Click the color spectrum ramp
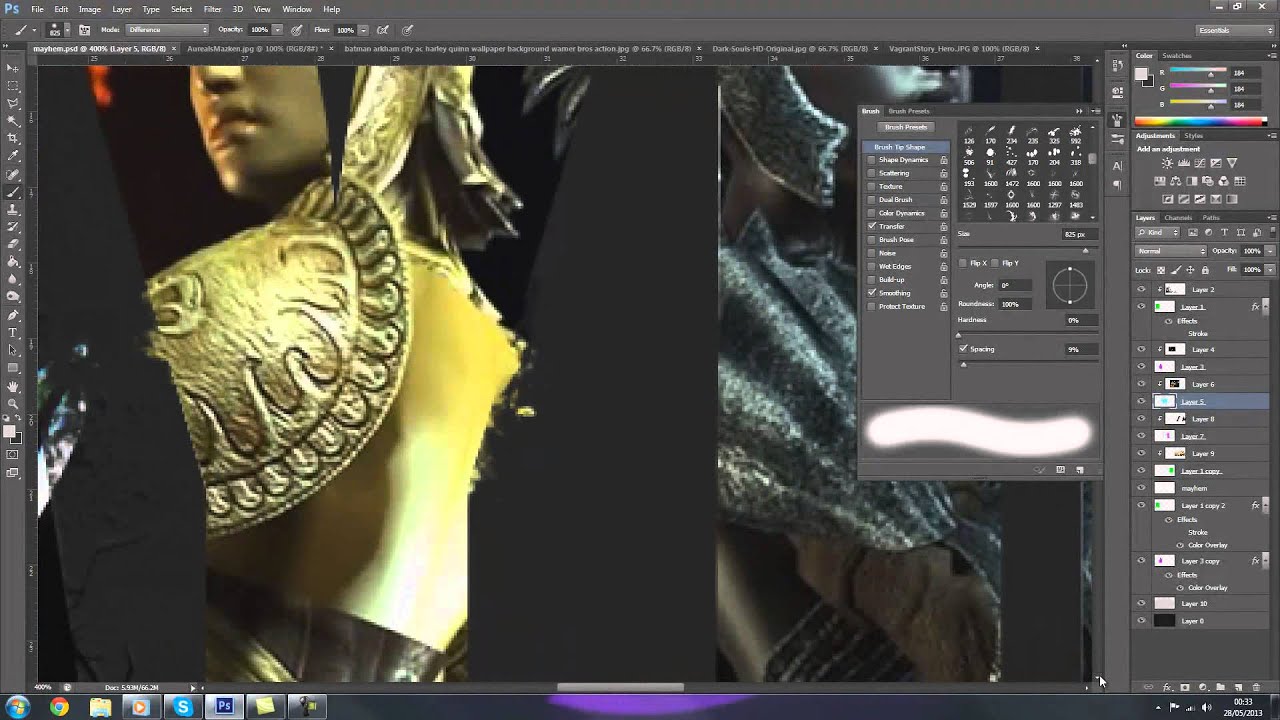 tap(1200, 122)
